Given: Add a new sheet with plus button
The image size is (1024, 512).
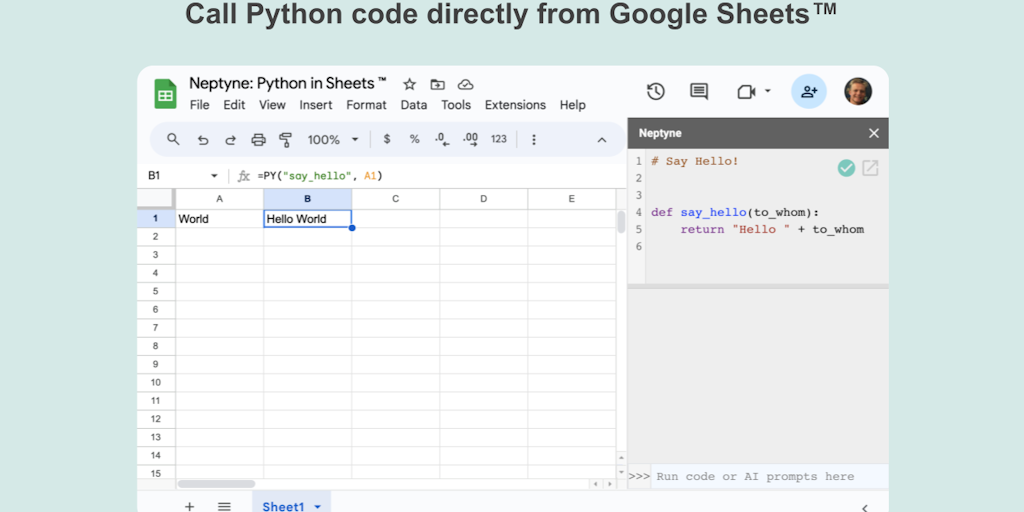Looking at the screenshot, I should (x=189, y=506).
